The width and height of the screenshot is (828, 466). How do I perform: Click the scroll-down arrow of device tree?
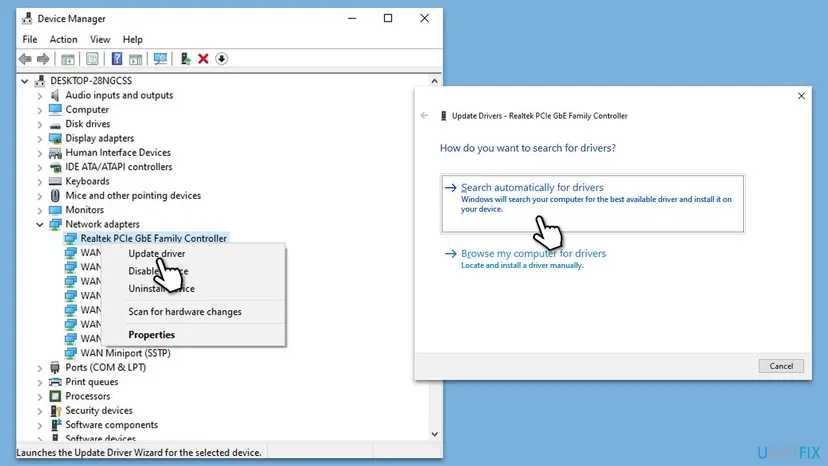point(434,434)
